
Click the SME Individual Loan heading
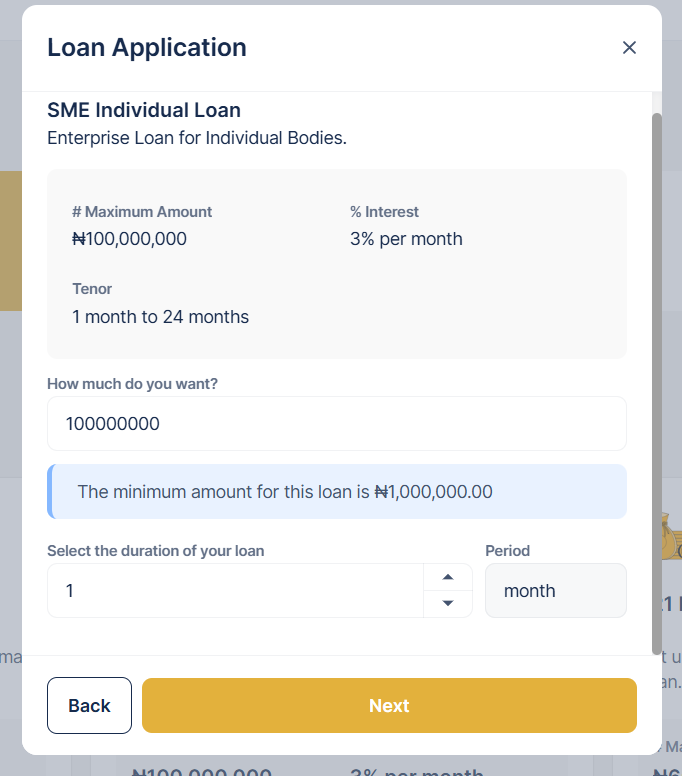click(144, 110)
